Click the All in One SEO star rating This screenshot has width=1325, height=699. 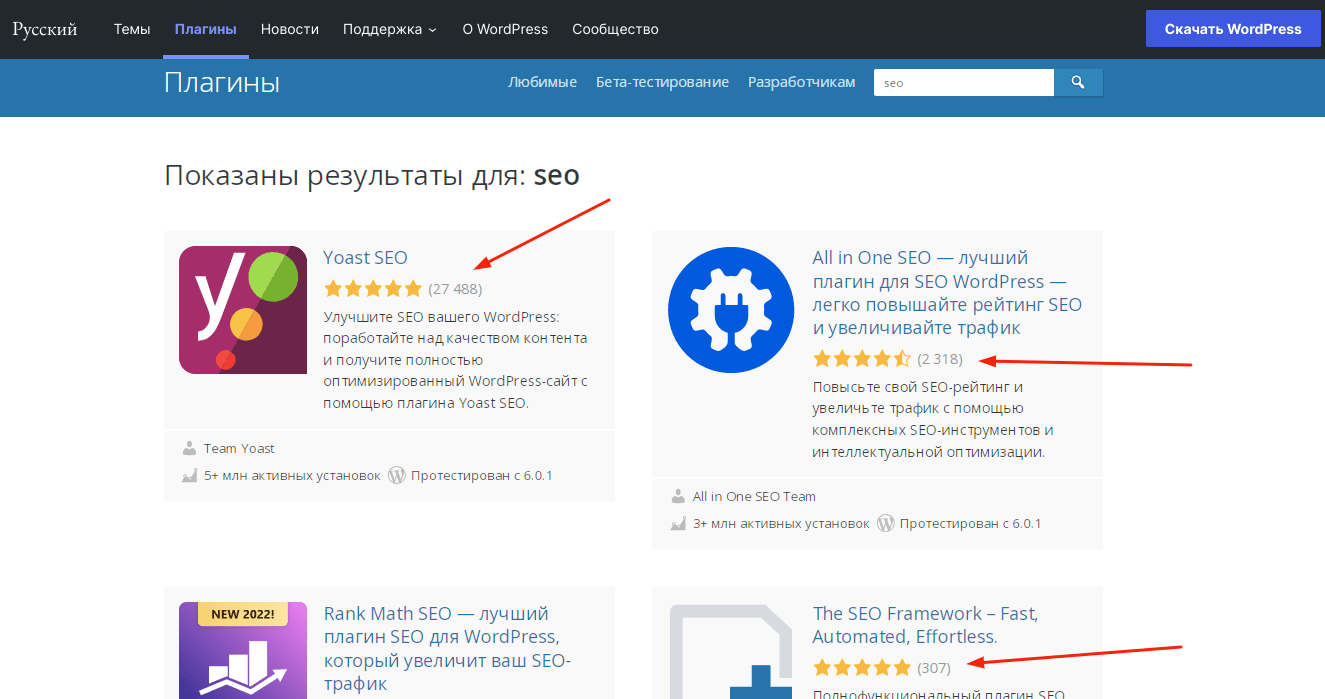click(x=862, y=359)
